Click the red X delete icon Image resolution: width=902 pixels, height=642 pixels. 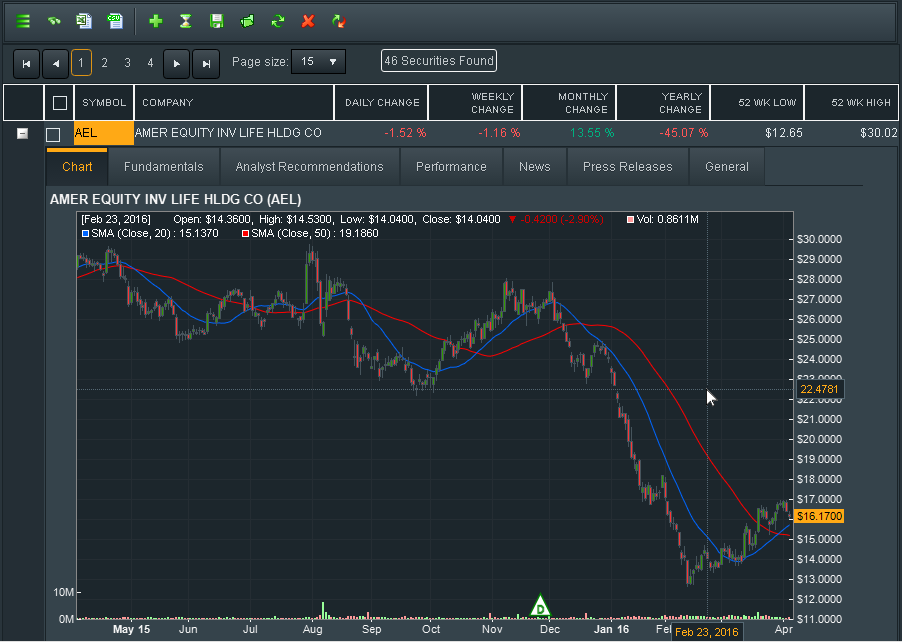click(308, 20)
